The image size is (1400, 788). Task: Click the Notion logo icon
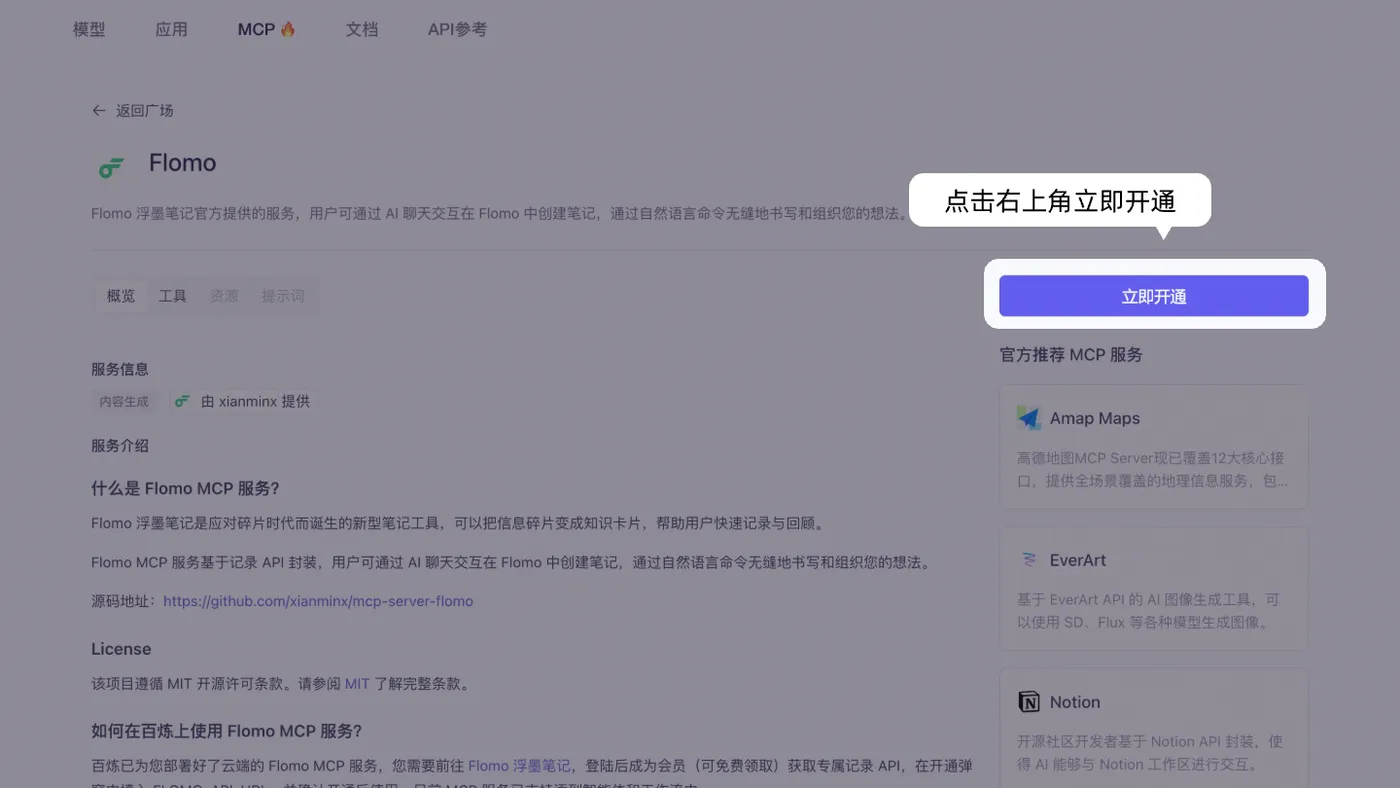(1029, 702)
